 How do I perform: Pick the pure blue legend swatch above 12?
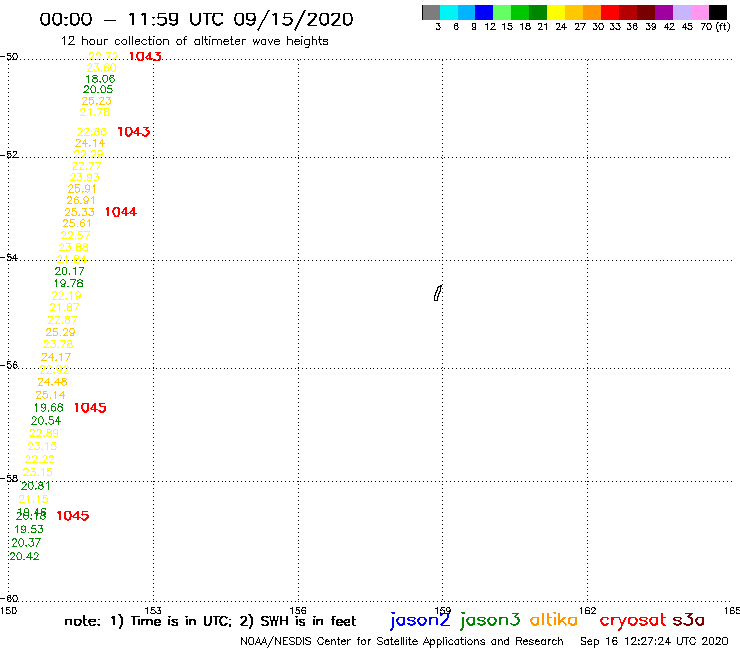(484, 12)
